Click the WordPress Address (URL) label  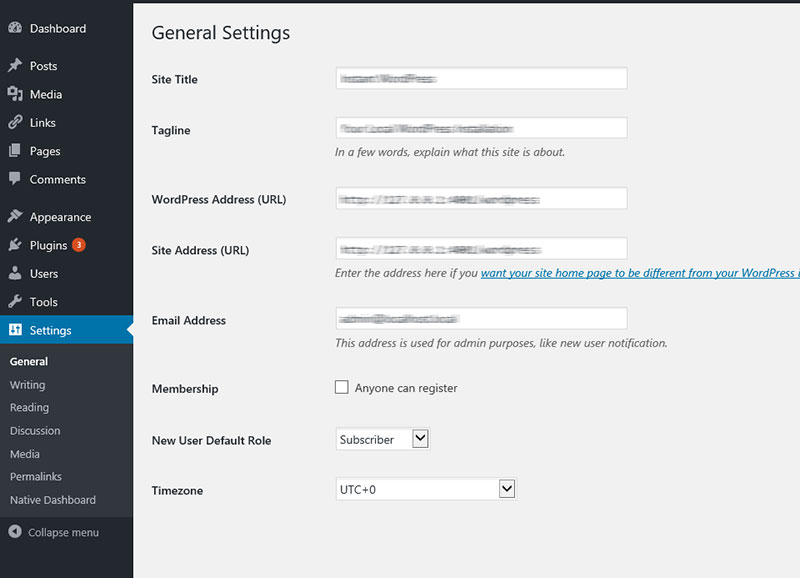pyautogui.click(x=219, y=199)
